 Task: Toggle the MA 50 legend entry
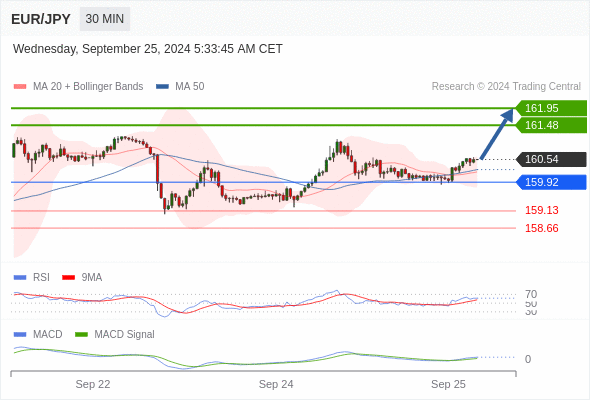point(180,87)
